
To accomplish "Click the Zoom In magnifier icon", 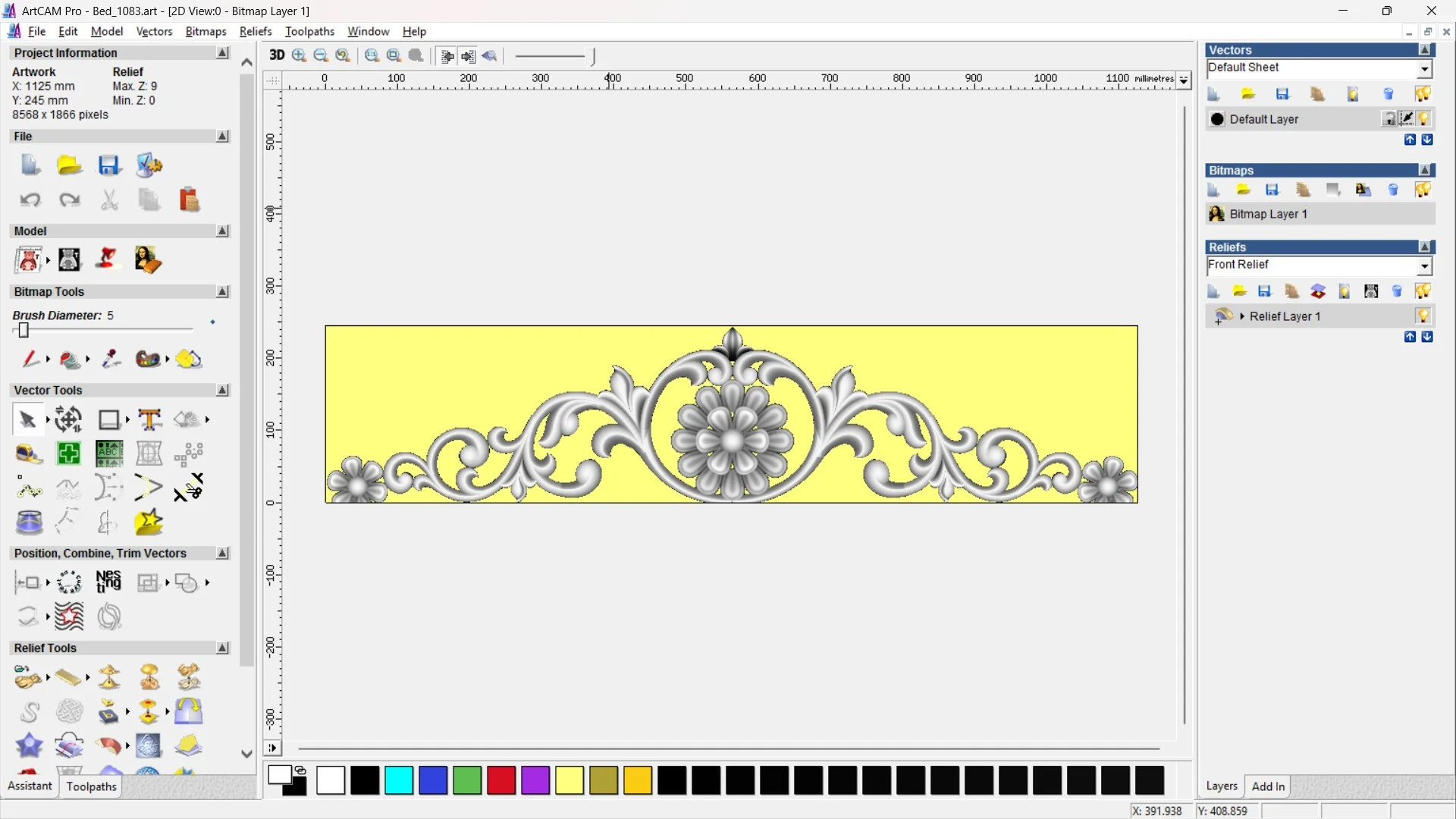I will pyautogui.click(x=300, y=55).
